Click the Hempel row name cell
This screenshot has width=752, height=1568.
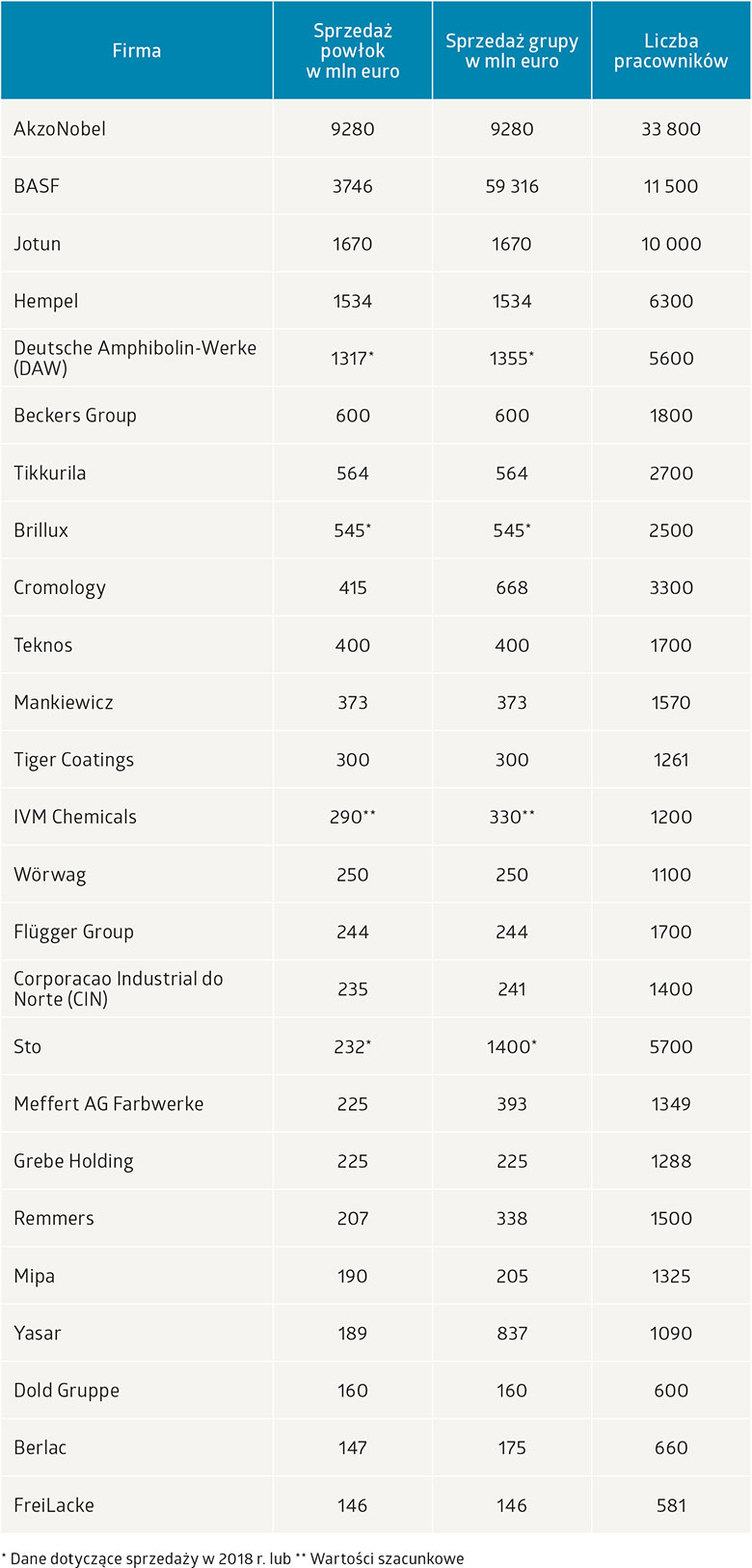[46, 301]
